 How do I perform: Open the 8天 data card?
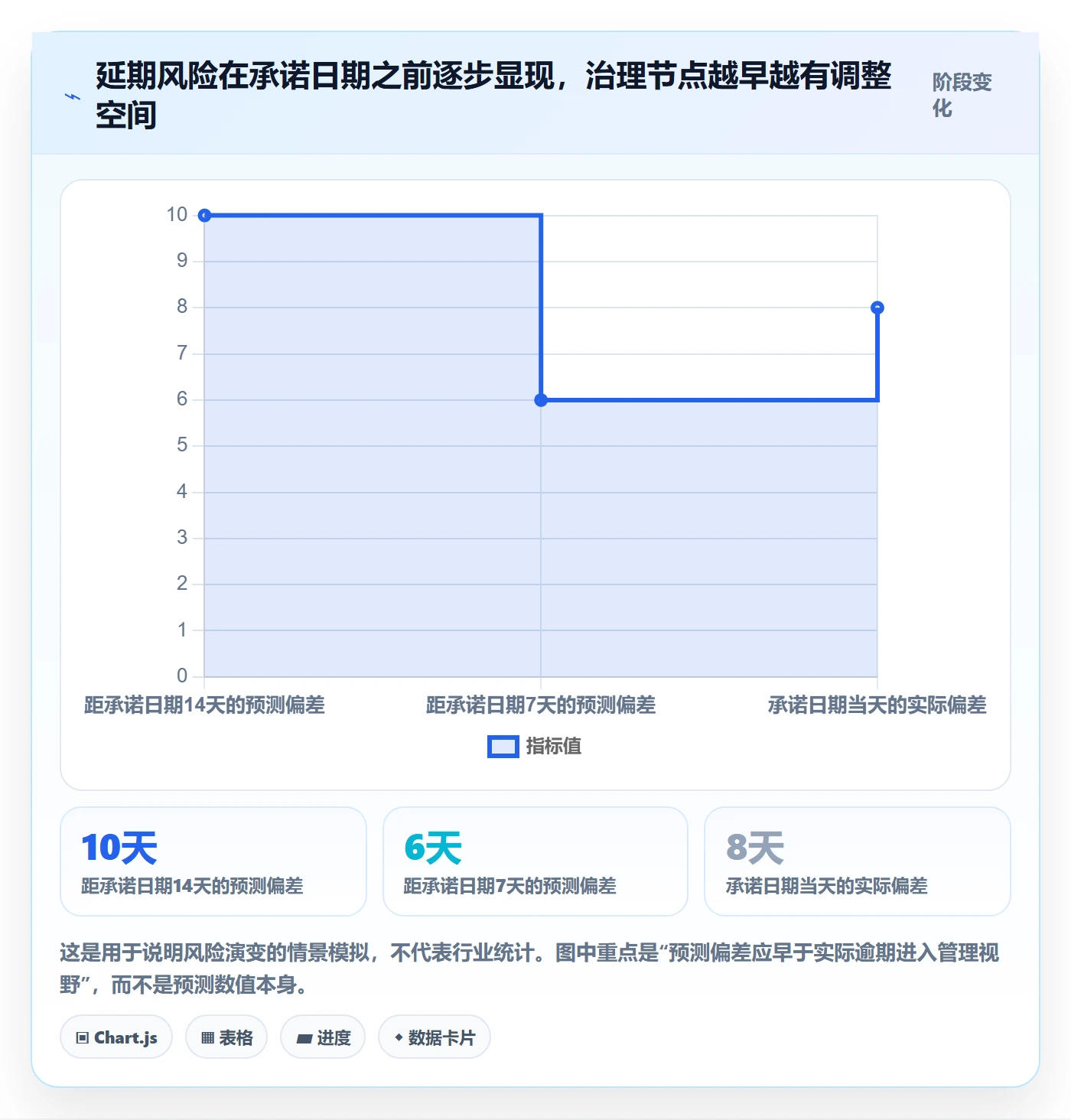[858, 861]
